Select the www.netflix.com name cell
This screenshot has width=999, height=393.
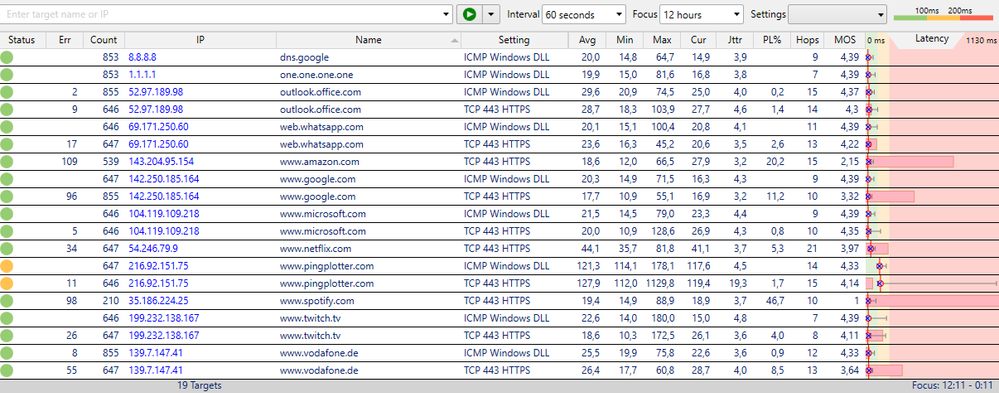tap(368, 248)
